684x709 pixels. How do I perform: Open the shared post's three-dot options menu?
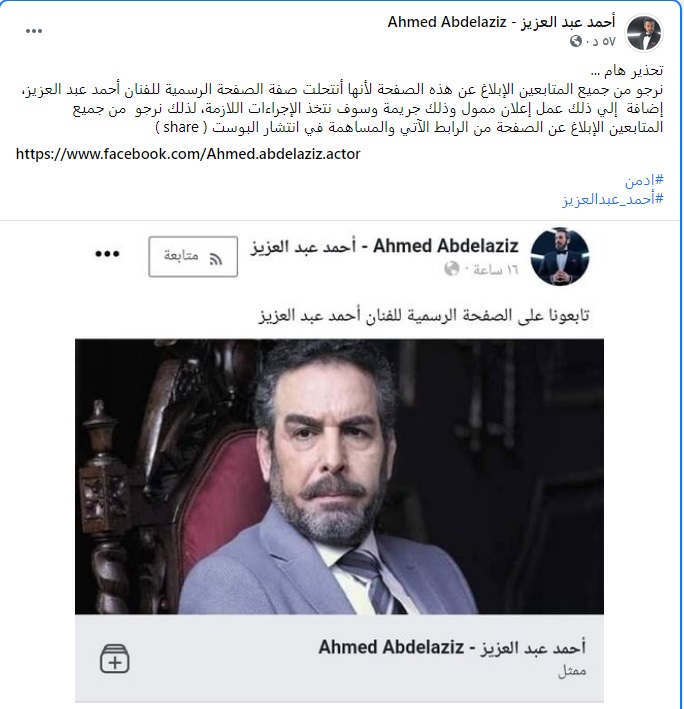pos(107,254)
